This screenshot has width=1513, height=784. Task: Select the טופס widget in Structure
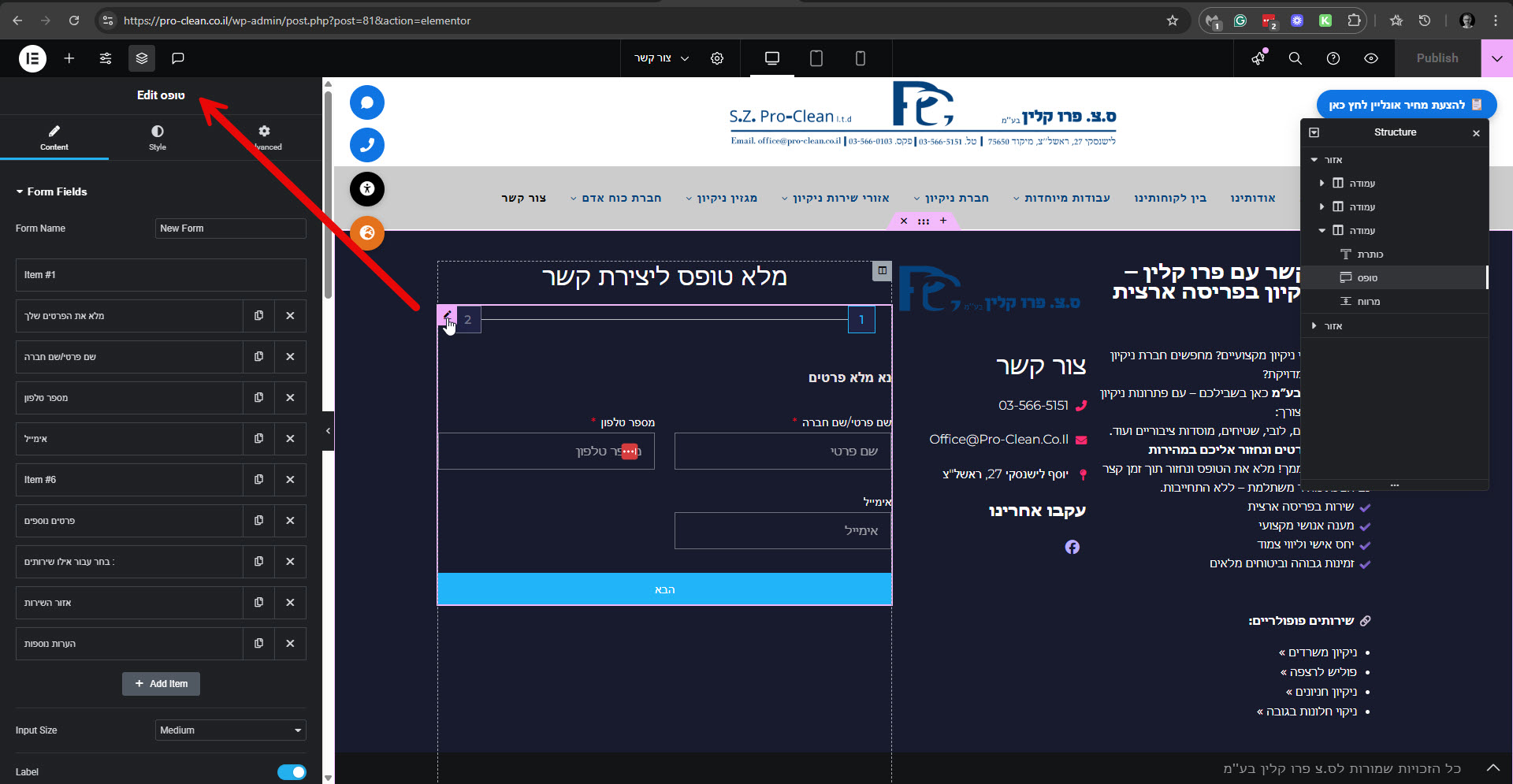(1393, 277)
